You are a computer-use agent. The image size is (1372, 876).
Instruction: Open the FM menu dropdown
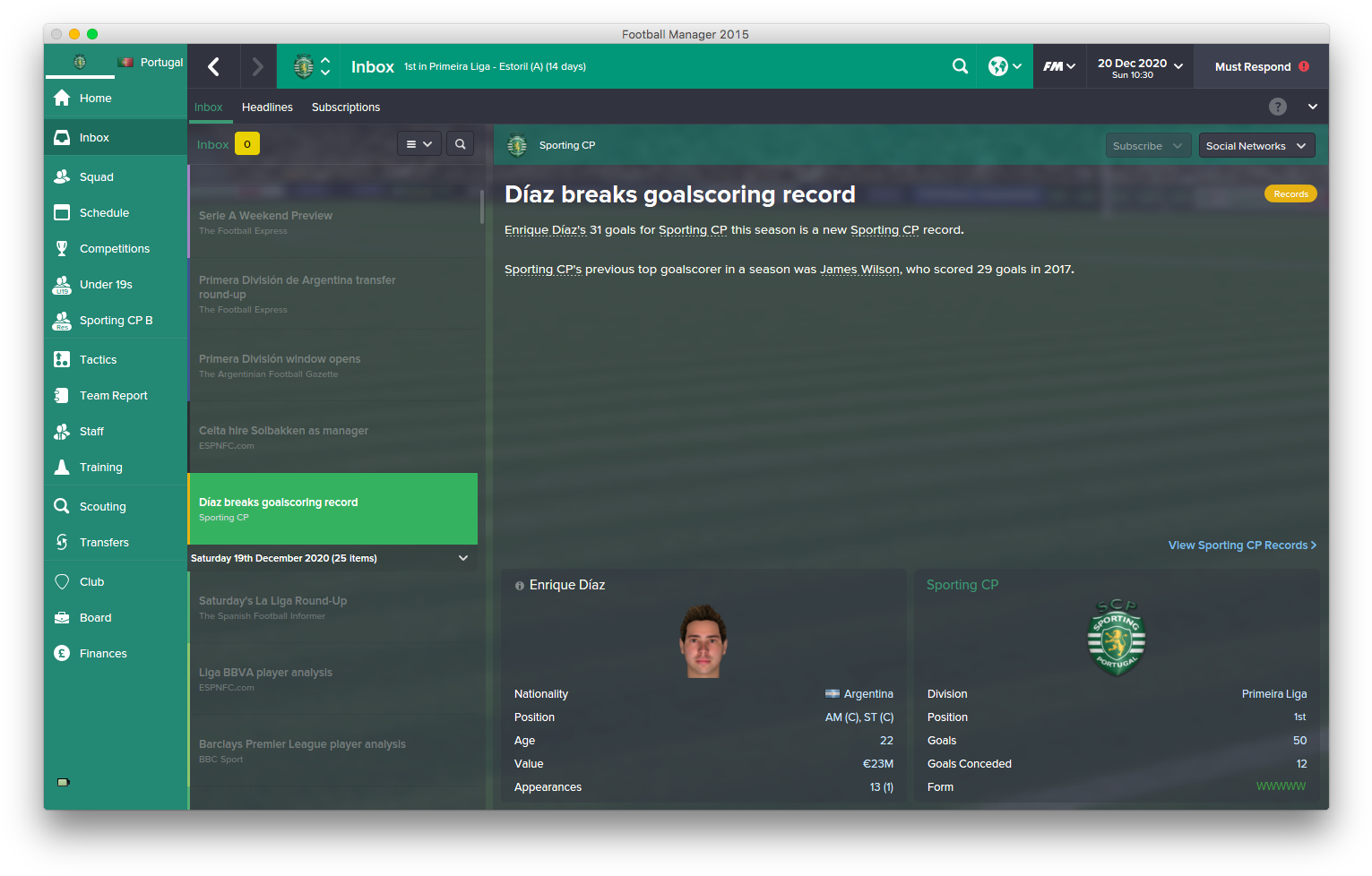[x=1059, y=66]
